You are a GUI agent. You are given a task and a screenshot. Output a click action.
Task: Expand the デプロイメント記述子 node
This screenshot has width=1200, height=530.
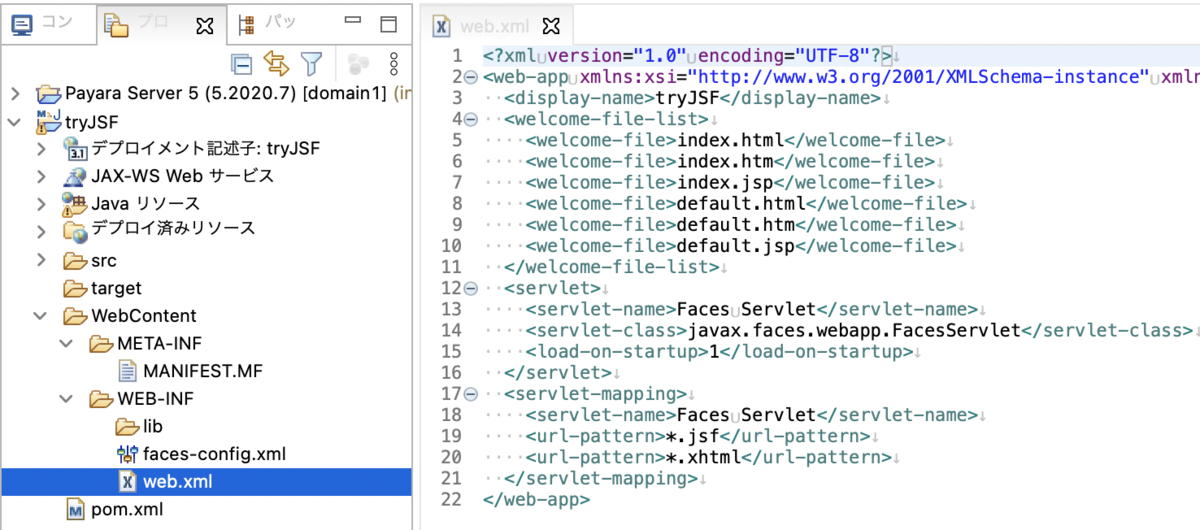tap(42, 149)
